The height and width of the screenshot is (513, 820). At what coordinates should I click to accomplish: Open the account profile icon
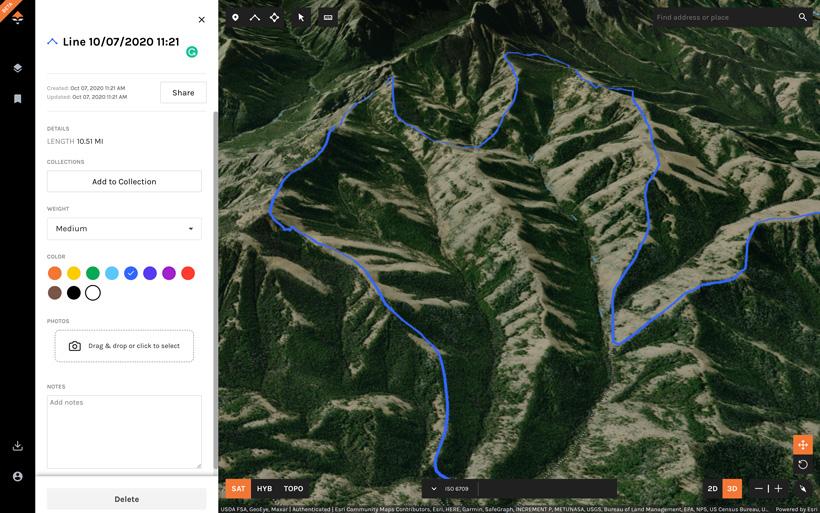click(17, 476)
